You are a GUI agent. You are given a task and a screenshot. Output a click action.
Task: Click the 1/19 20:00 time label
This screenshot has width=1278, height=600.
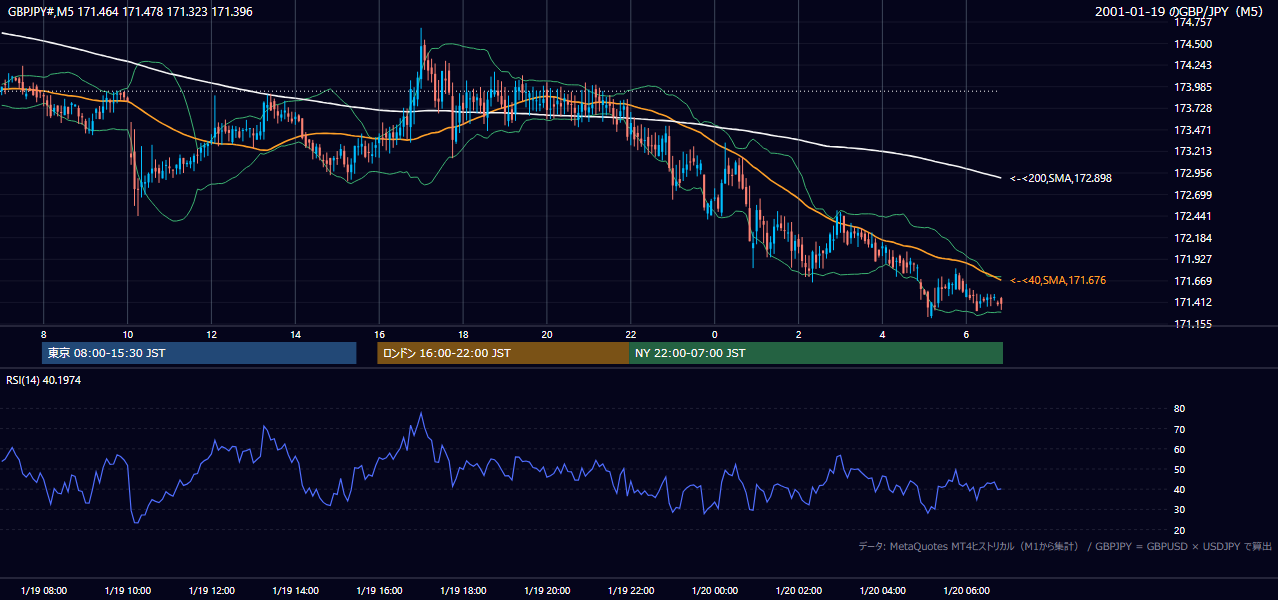pyautogui.click(x=547, y=590)
